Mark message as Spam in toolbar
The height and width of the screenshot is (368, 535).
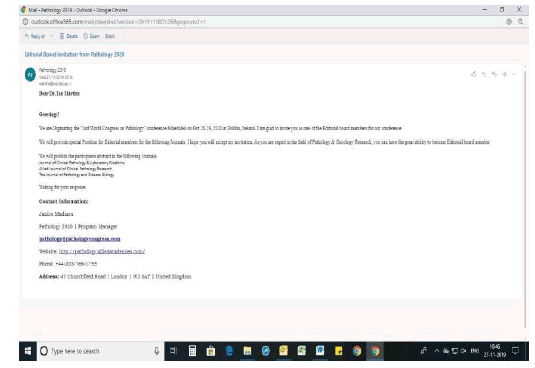(x=91, y=36)
